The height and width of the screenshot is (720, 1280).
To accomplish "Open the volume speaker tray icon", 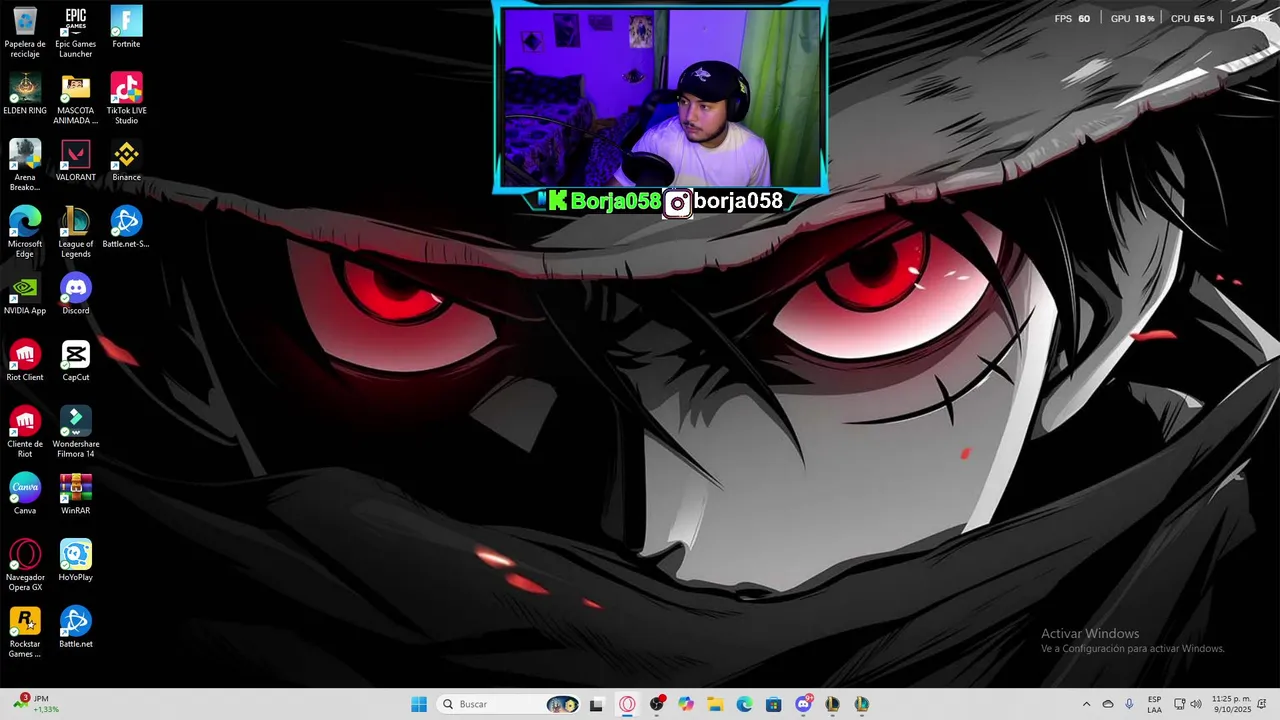I will (x=1196, y=704).
